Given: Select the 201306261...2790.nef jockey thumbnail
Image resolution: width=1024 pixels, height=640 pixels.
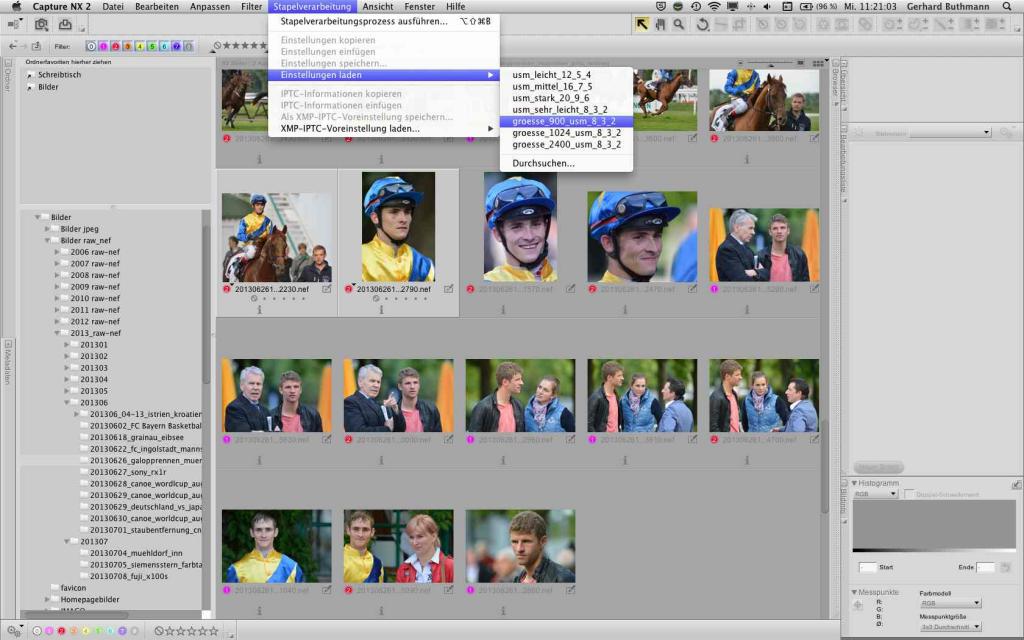Looking at the screenshot, I should click(398, 227).
